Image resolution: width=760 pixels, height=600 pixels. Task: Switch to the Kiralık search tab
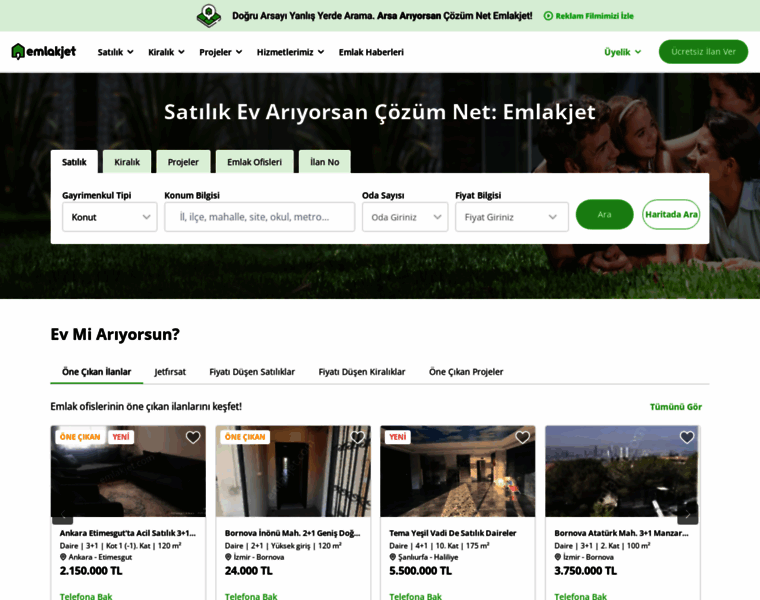[x=127, y=162]
